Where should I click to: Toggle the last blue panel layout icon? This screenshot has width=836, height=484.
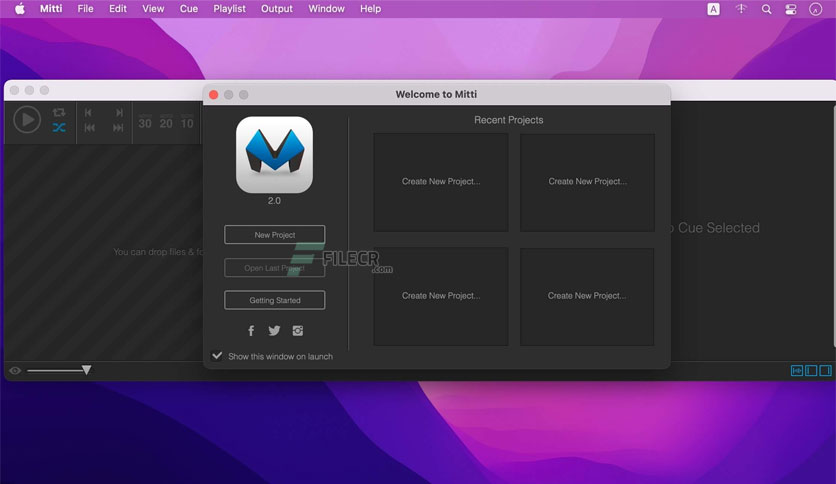pyautogui.click(x=825, y=370)
